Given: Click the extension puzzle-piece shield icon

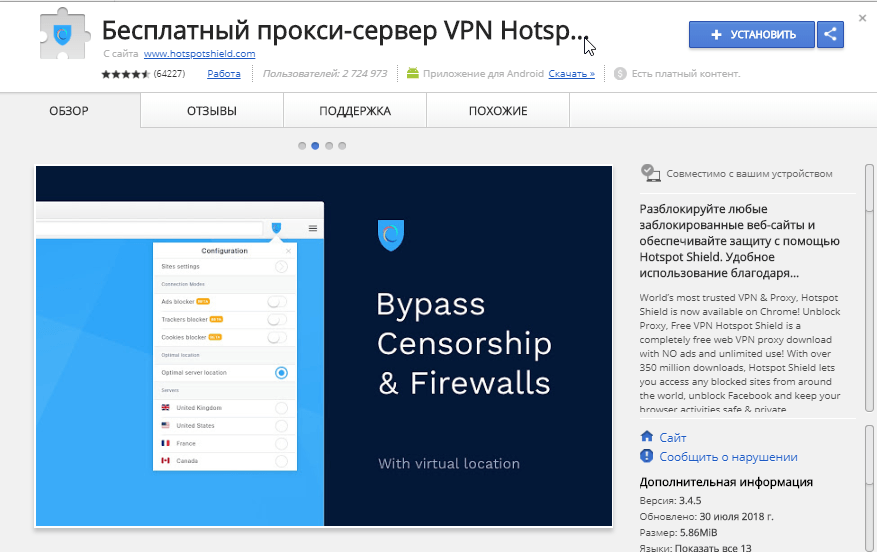Looking at the screenshot, I should [64, 34].
